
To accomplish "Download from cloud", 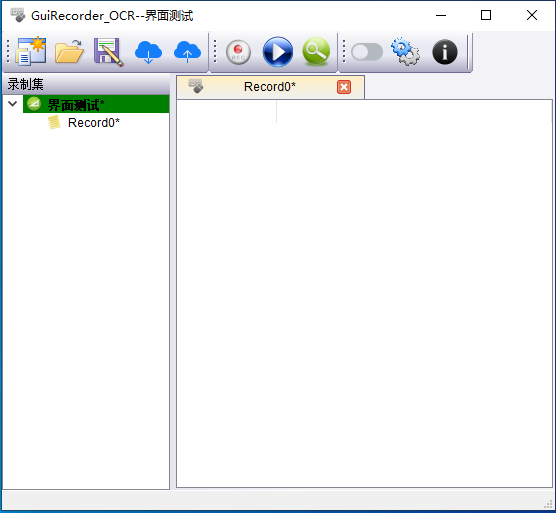I will click(x=148, y=52).
